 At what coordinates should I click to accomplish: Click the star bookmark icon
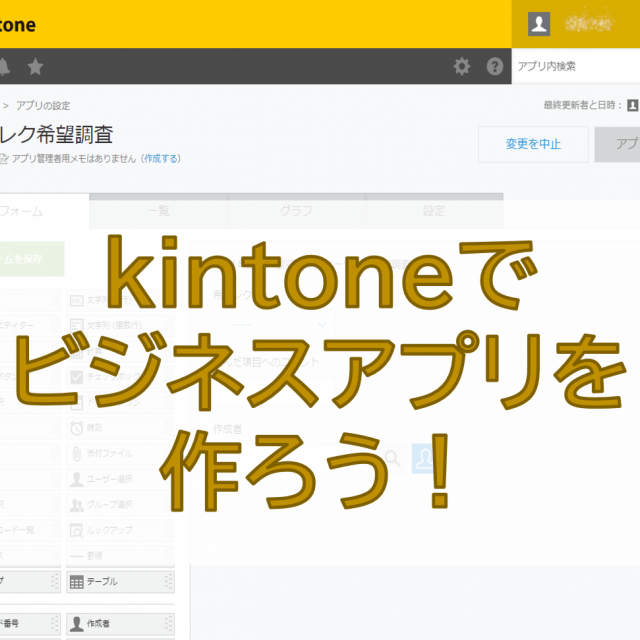coord(35,66)
